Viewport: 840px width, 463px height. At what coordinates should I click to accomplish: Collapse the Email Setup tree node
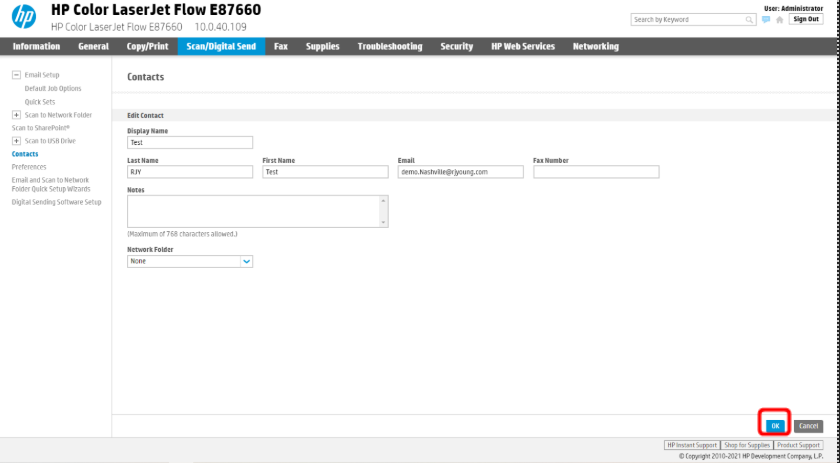[x=17, y=75]
